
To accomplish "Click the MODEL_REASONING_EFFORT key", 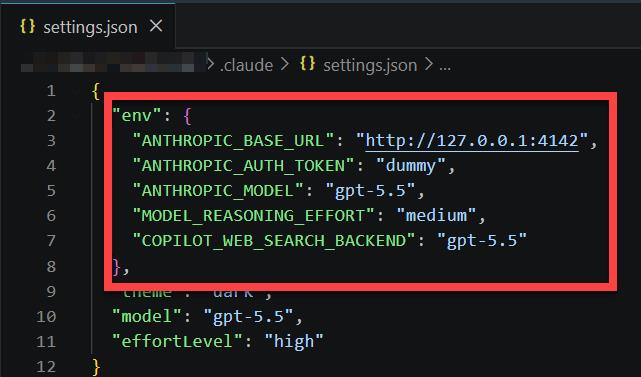I will click(x=253, y=215).
